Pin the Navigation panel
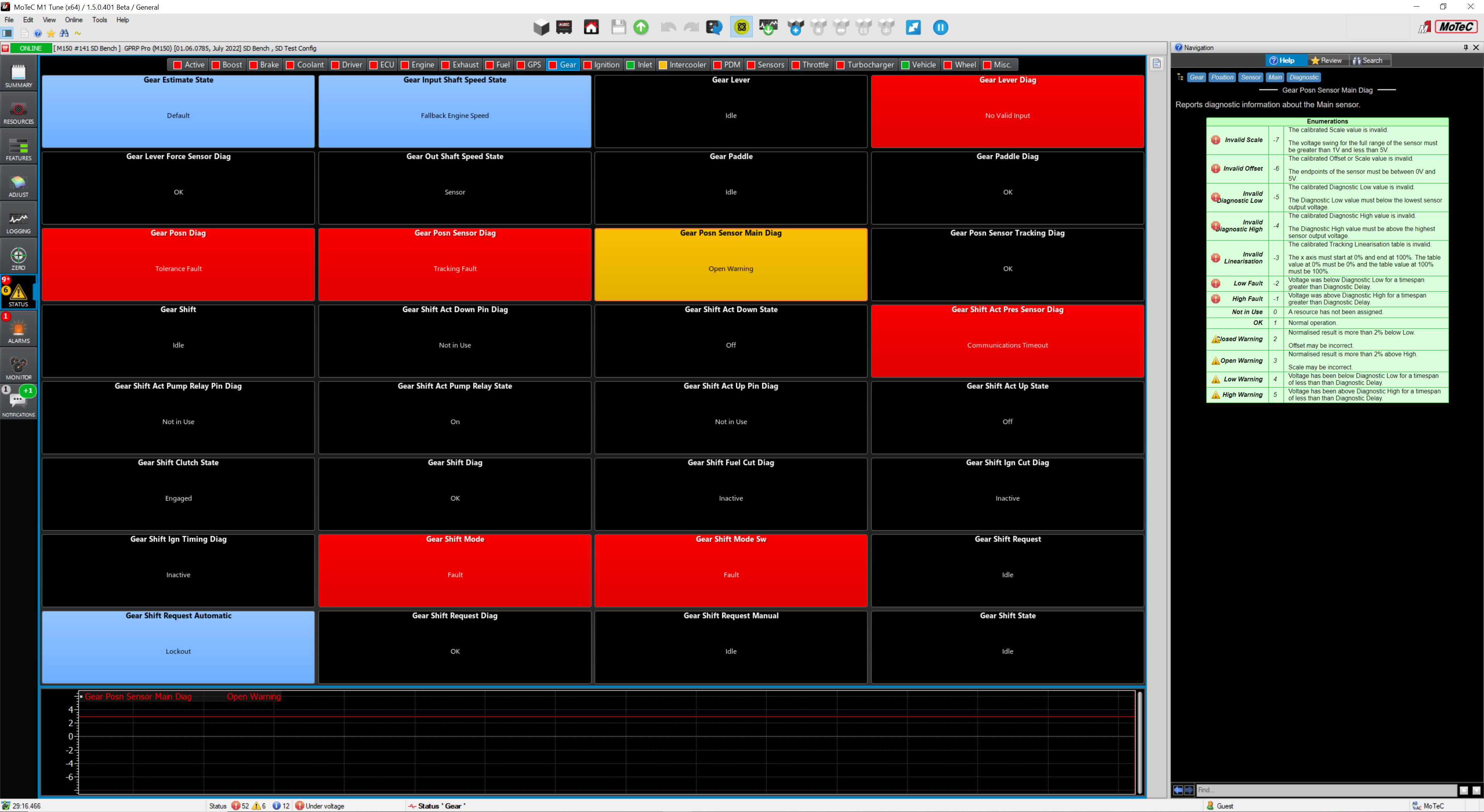Image resolution: width=1484 pixels, height=812 pixels. pyautogui.click(x=1465, y=47)
